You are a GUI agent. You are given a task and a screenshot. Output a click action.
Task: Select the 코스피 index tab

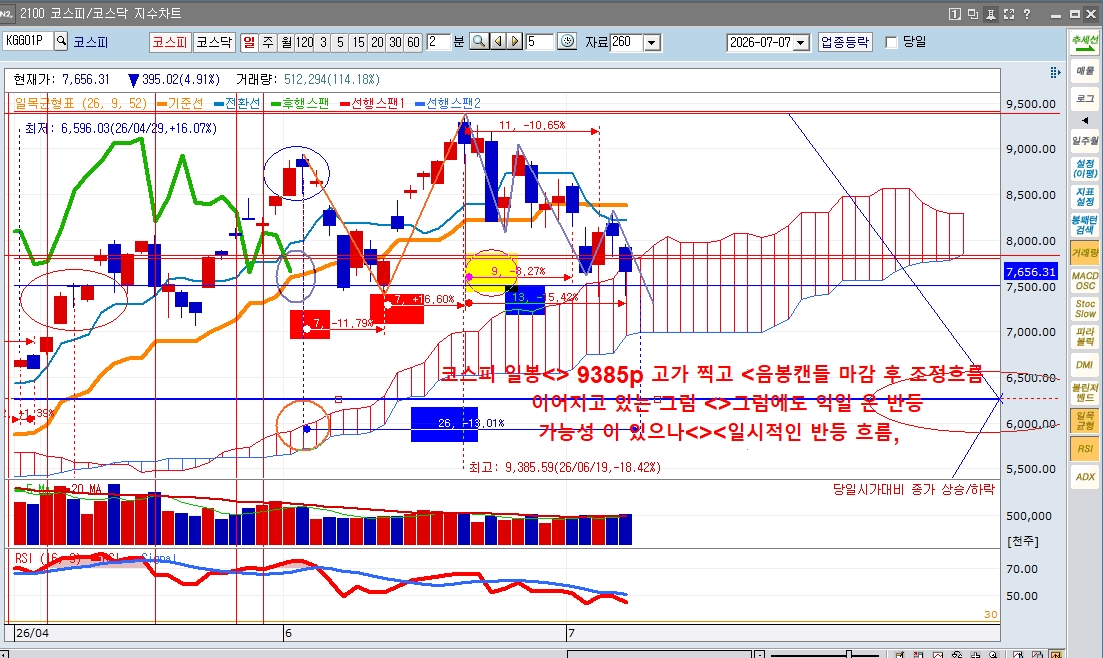tap(170, 42)
